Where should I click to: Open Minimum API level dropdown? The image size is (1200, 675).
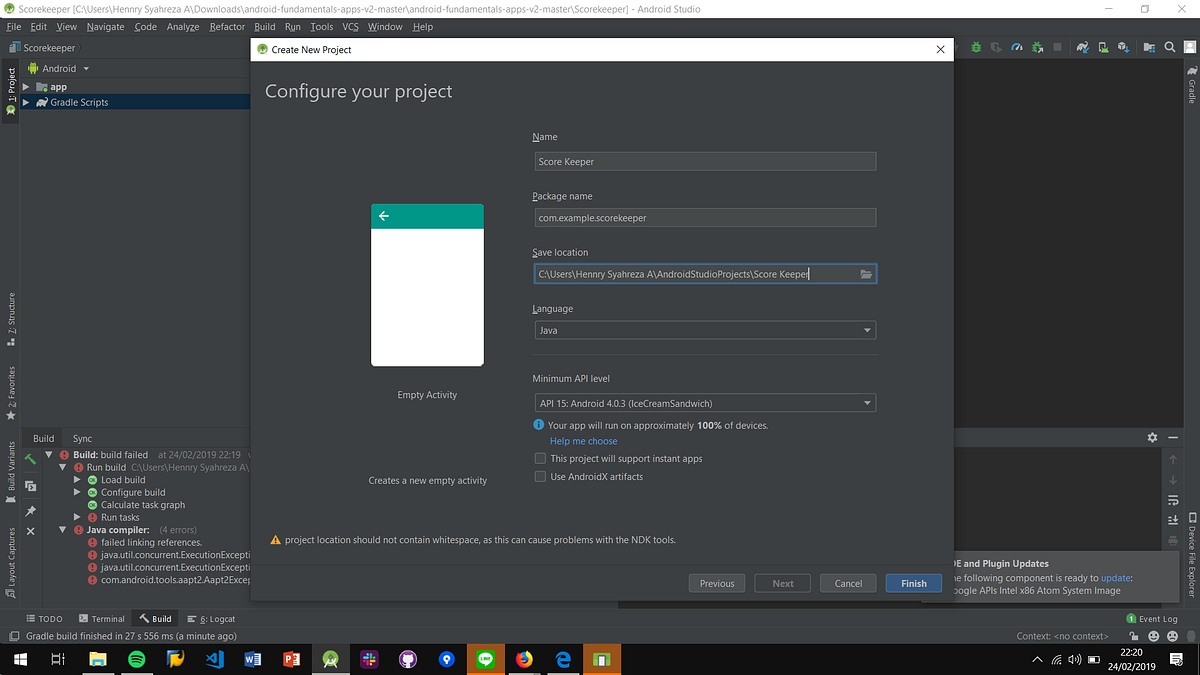pyautogui.click(x=705, y=403)
